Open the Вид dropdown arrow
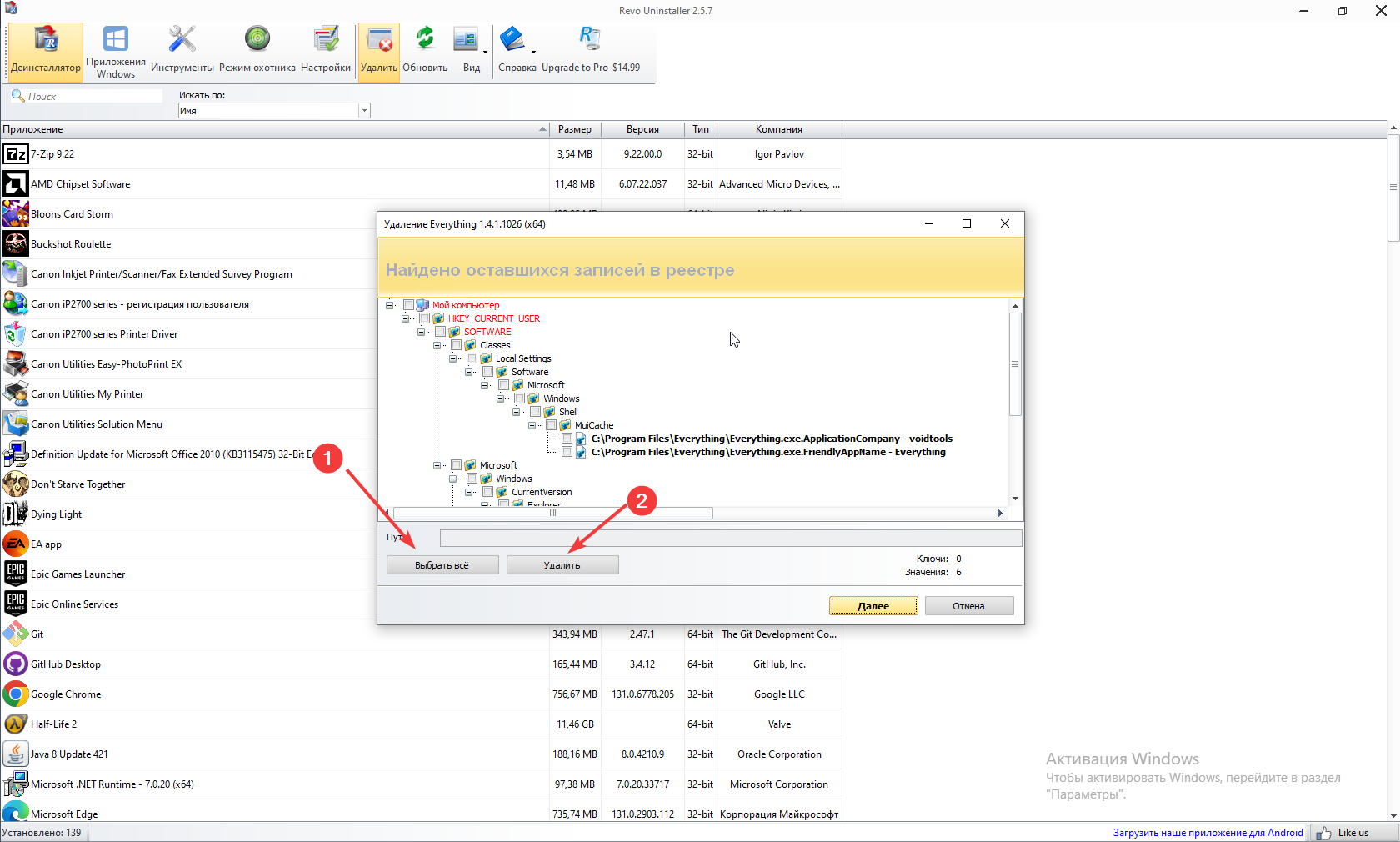The image size is (1400, 842). (485, 53)
